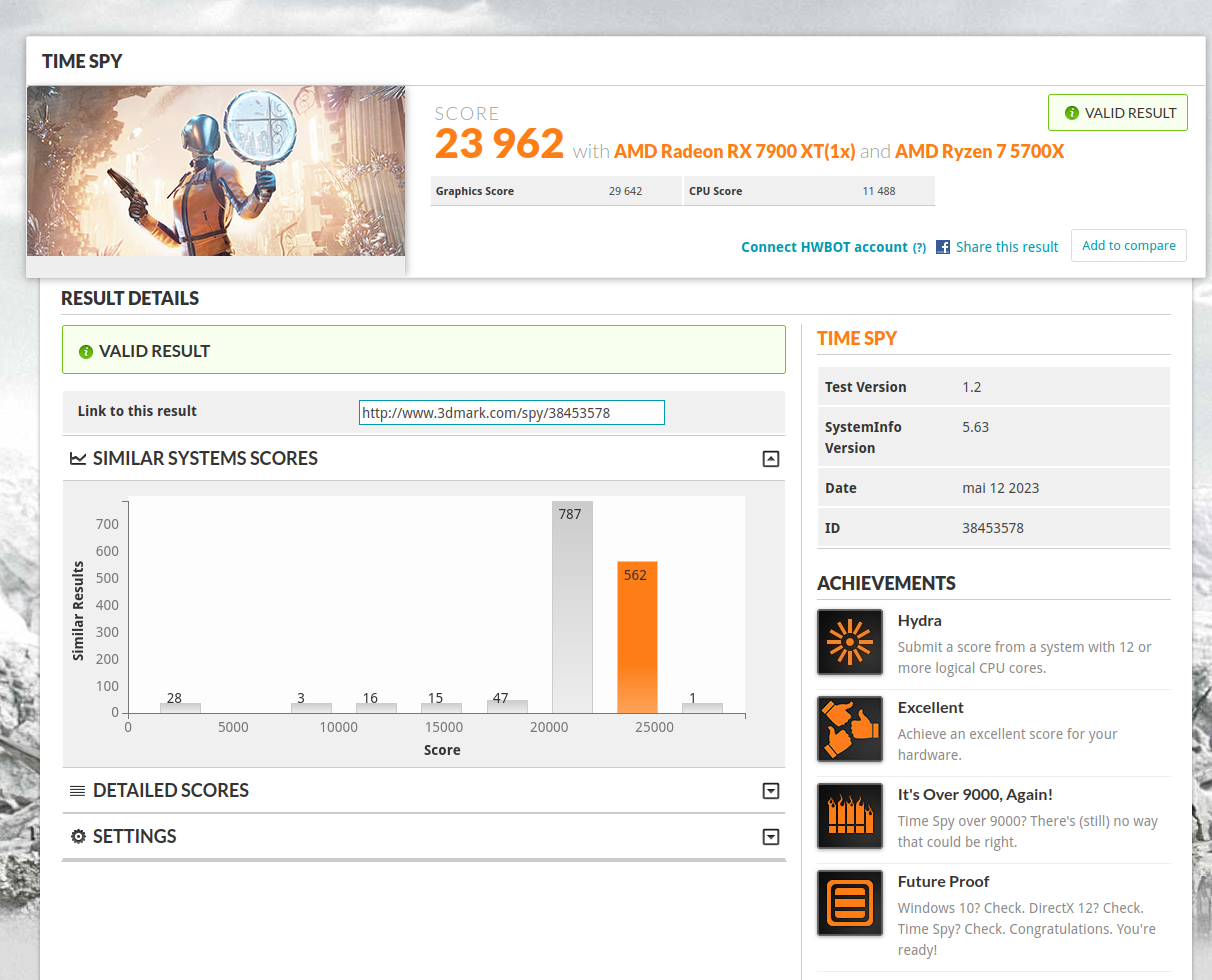This screenshot has width=1212, height=980.
Task: Click the Time Spy benchmark thumbnail image
Action: (x=216, y=171)
